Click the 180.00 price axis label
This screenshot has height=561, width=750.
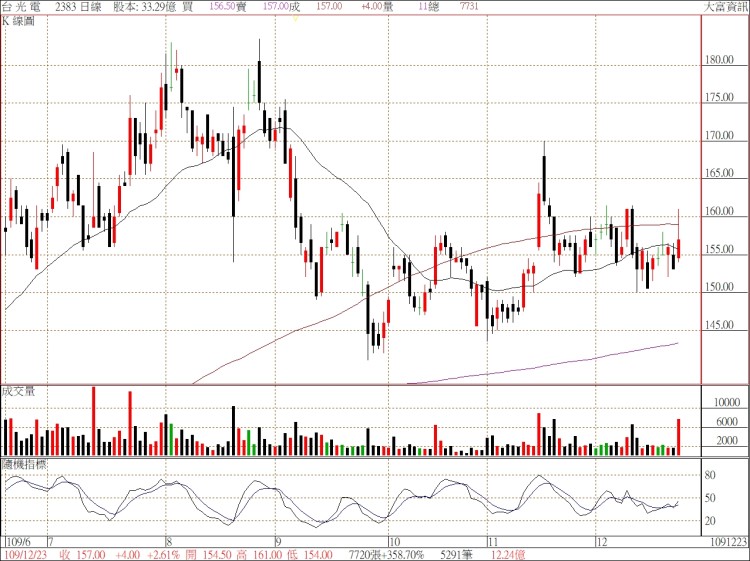(720, 60)
